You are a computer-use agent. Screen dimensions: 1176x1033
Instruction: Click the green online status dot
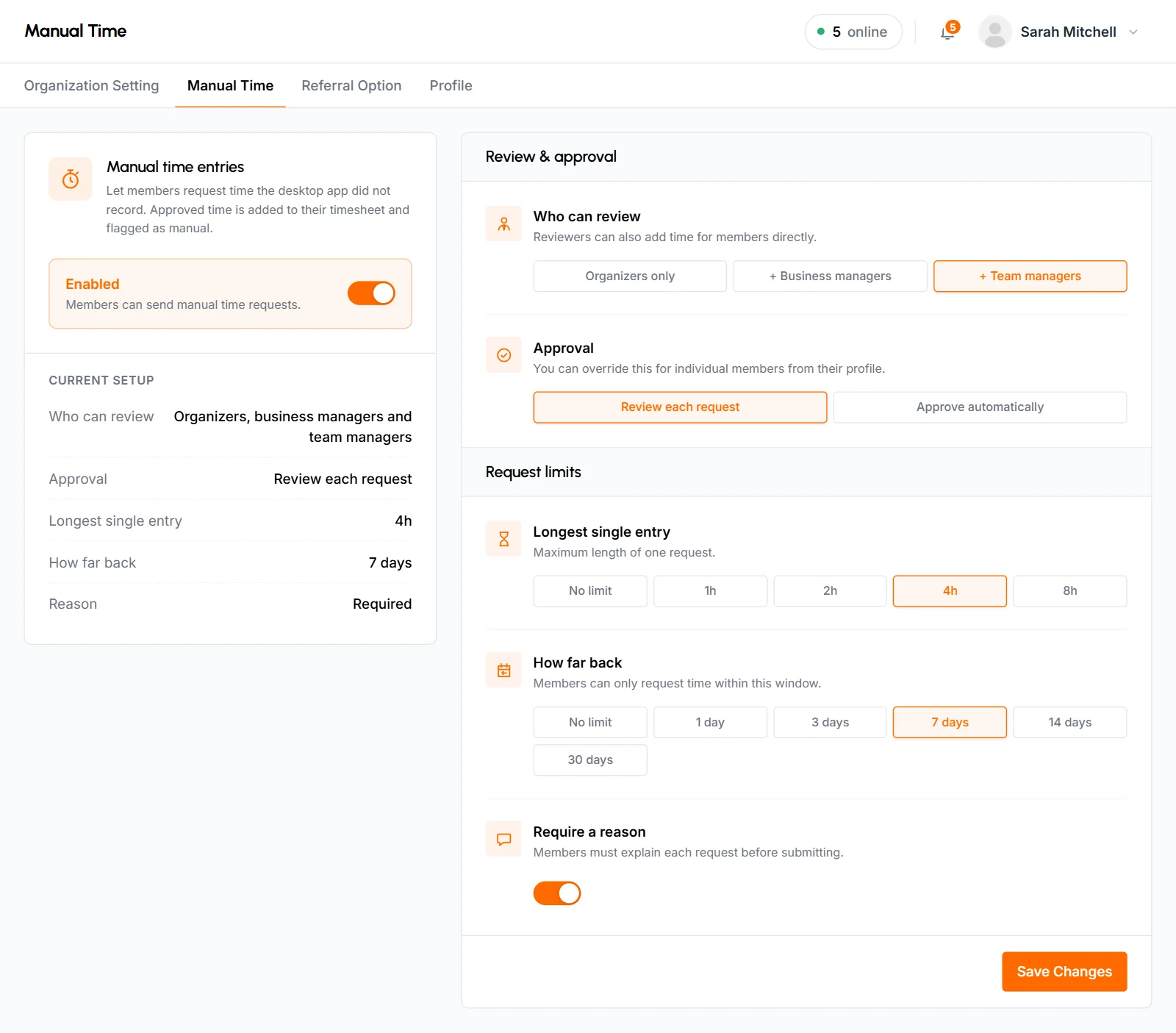[821, 32]
